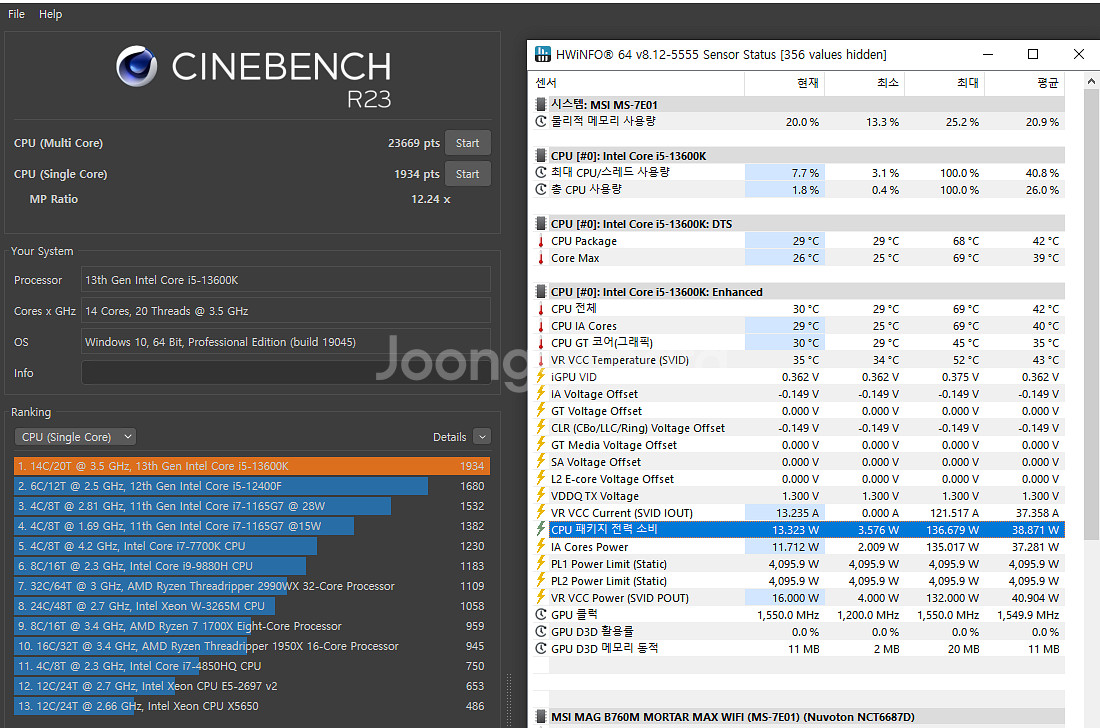
Task: Select ranking entry Intel Core i9-9880H CPU
Action: pyautogui.click(x=252, y=566)
